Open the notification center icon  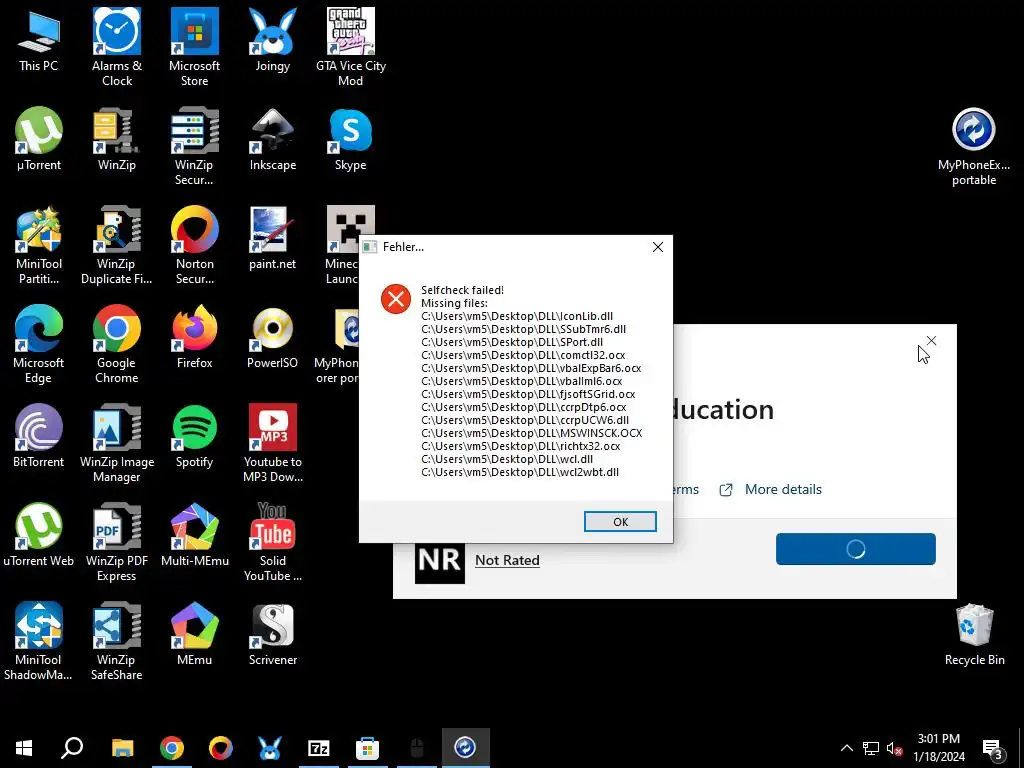(993, 748)
